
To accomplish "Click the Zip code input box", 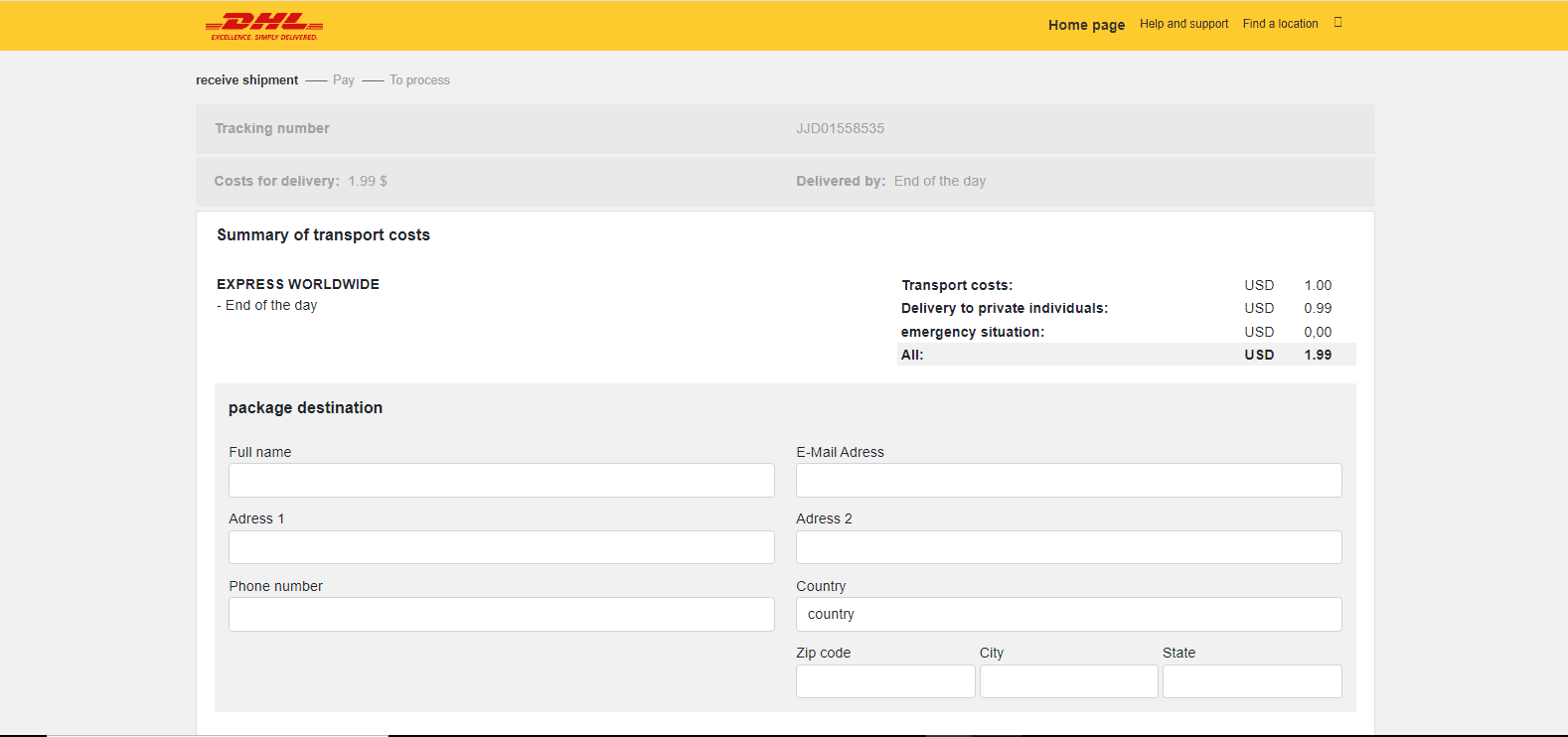I will point(884,681).
